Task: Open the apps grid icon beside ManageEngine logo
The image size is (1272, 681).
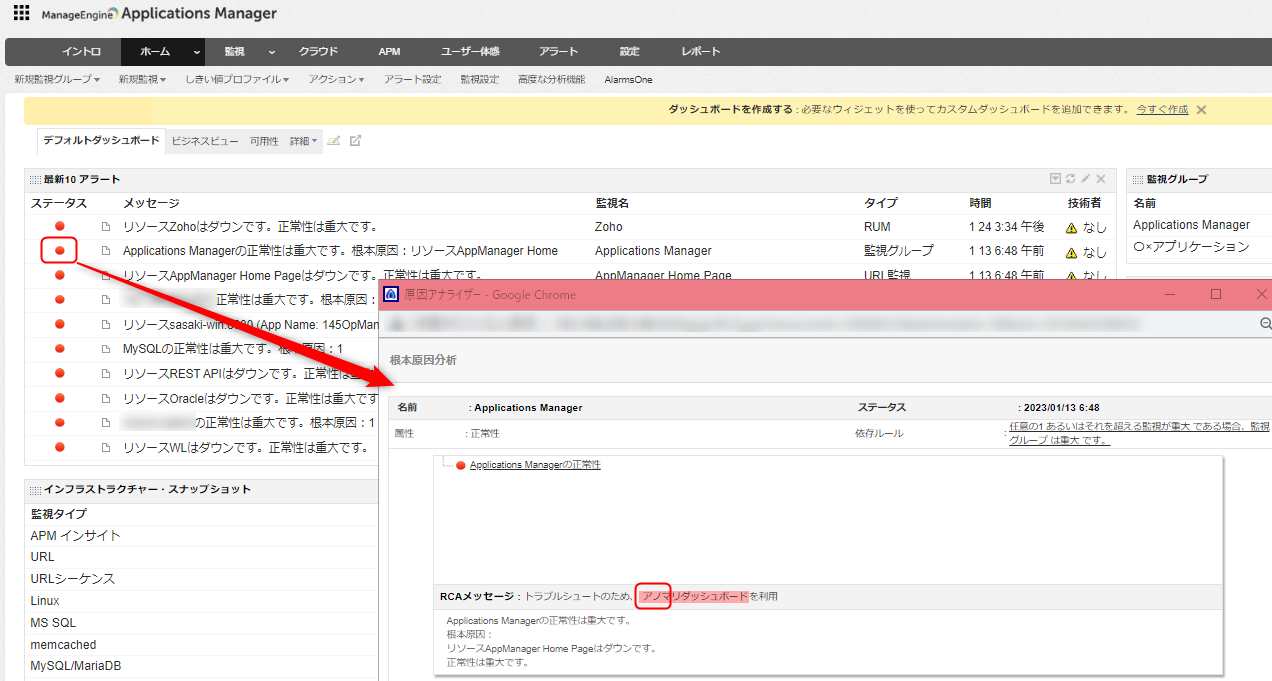Action: point(21,13)
